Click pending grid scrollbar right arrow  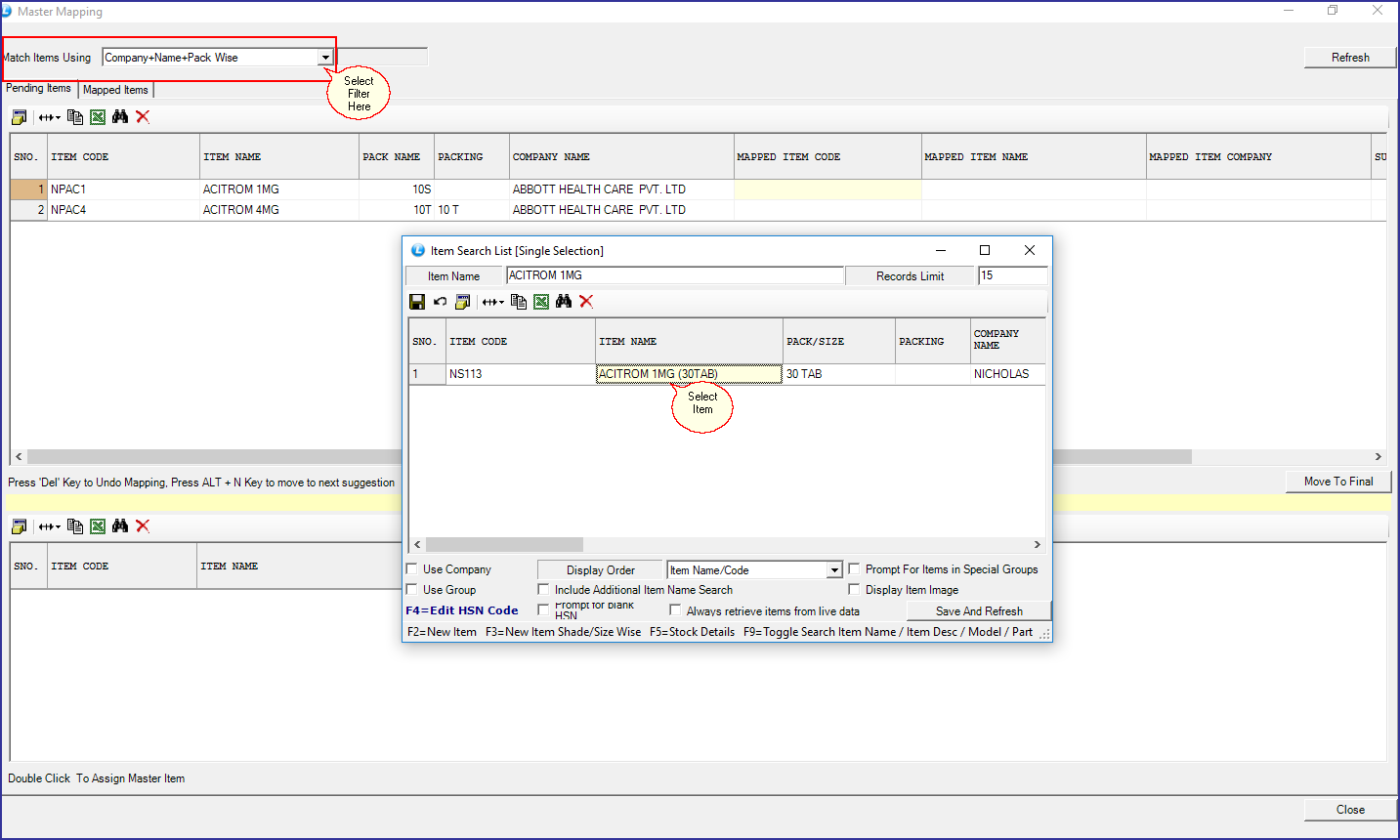click(1379, 457)
